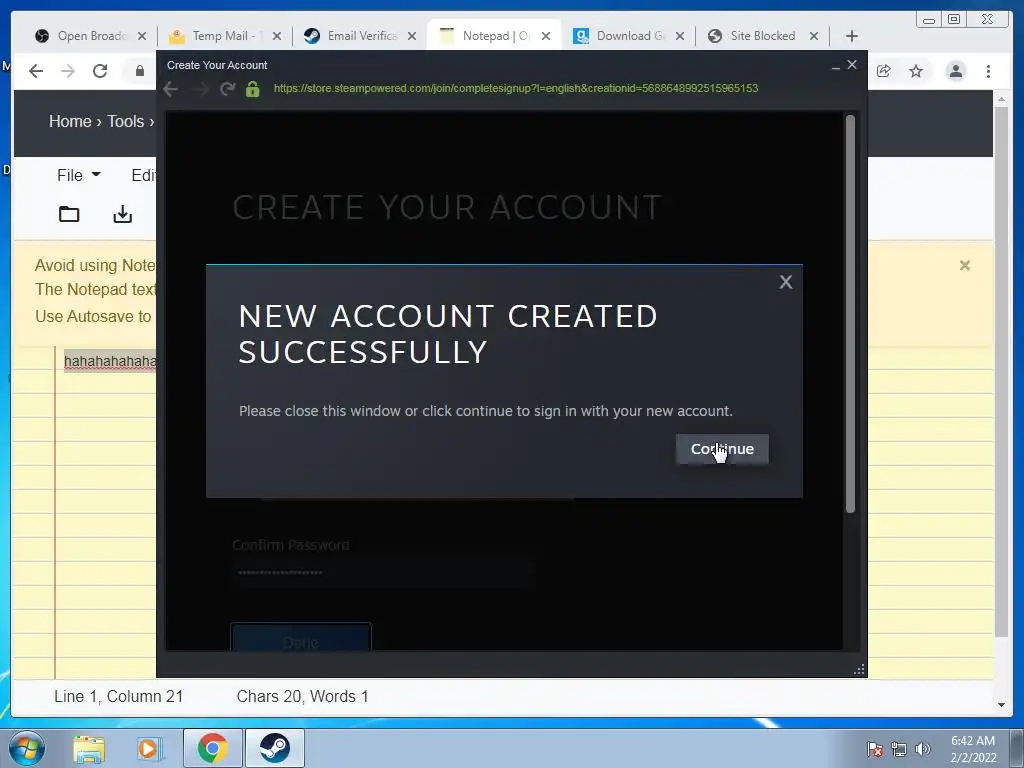Viewport: 1024px width, 768px height.
Task: Click the resize grip of the Steam window
Action: click(859, 669)
